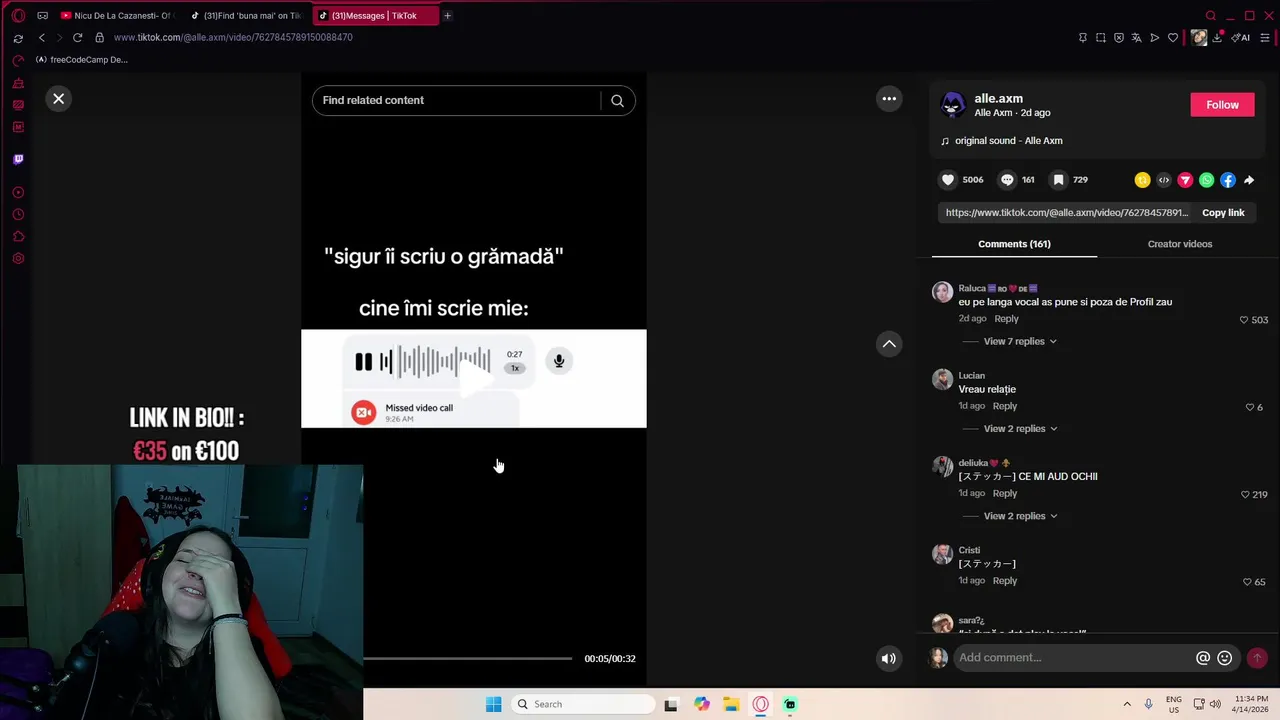Like Cristi's comment with 65 likes
The width and height of the screenshot is (1280, 720).
(x=1247, y=581)
